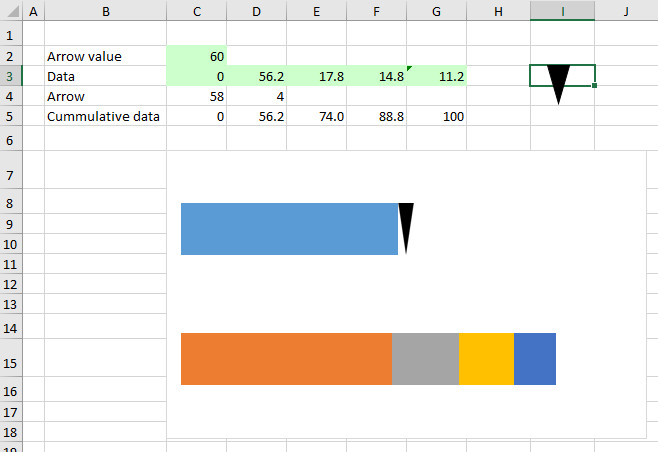Select the dark blue segment of the stacked bar
The image size is (658, 452).
click(534, 359)
